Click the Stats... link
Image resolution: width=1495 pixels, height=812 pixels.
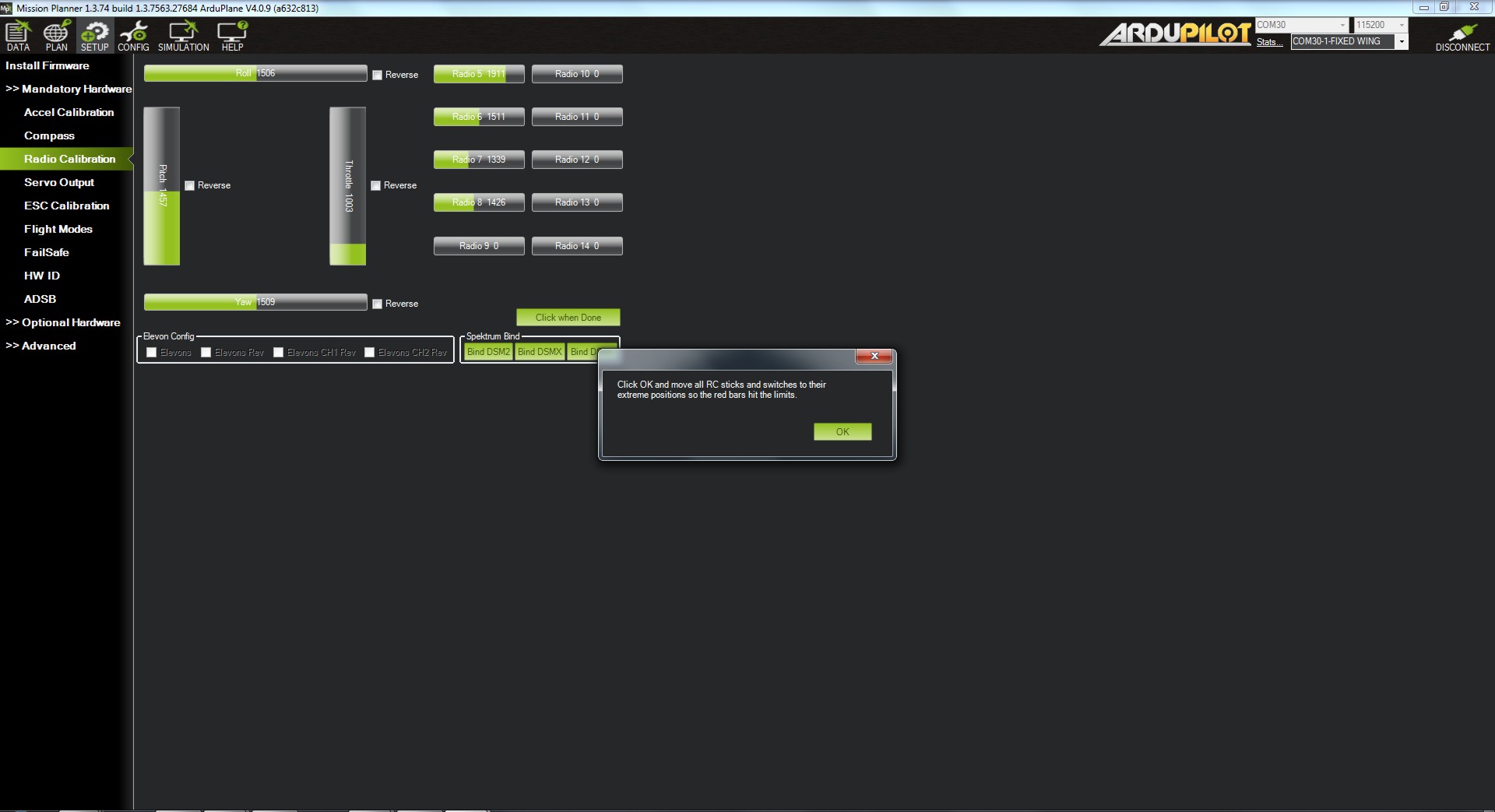pyautogui.click(x=1268, y=42)
